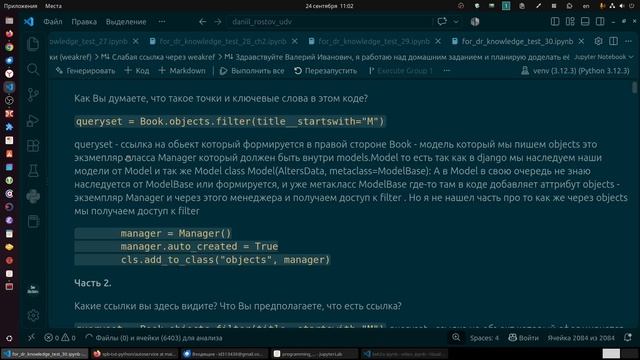Toggle secondary side bar layout icon
Viewport: 640px width, 360px height.
click(600, 22)
